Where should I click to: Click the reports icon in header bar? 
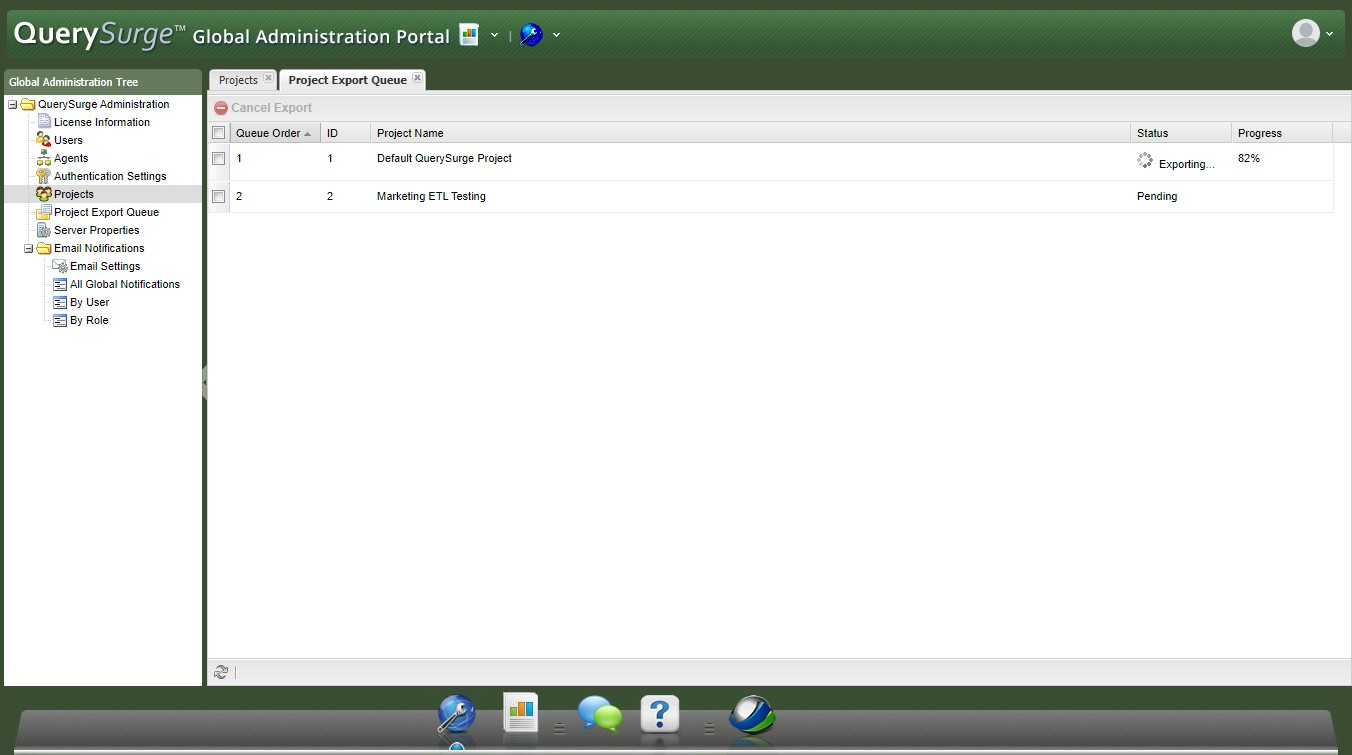pyautogui.click(x=469, y=35)
